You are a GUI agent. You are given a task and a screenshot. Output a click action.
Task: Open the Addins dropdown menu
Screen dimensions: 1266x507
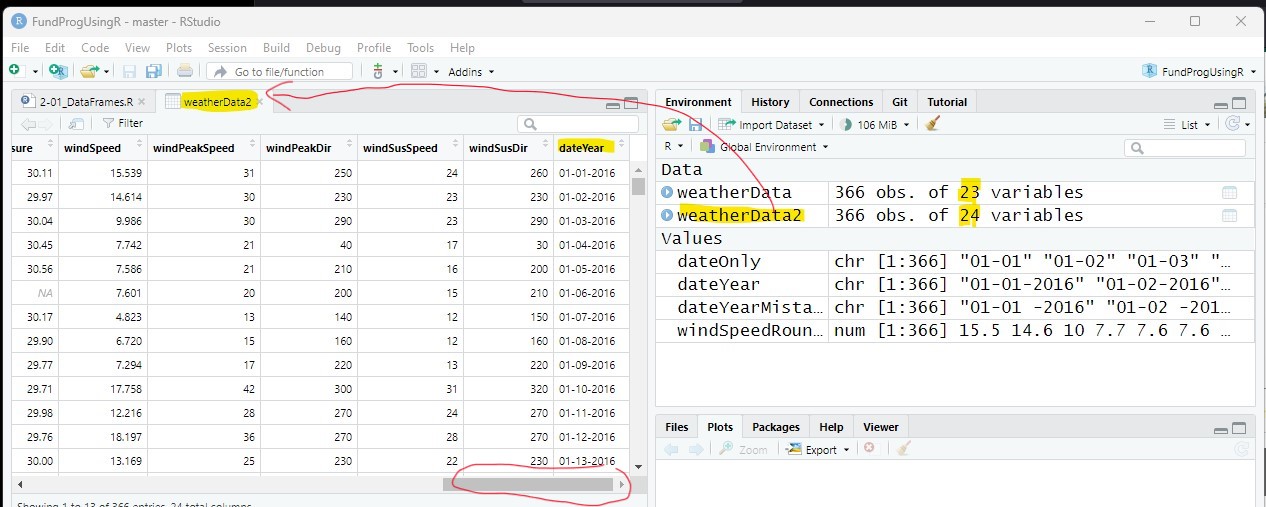point(471,72)
